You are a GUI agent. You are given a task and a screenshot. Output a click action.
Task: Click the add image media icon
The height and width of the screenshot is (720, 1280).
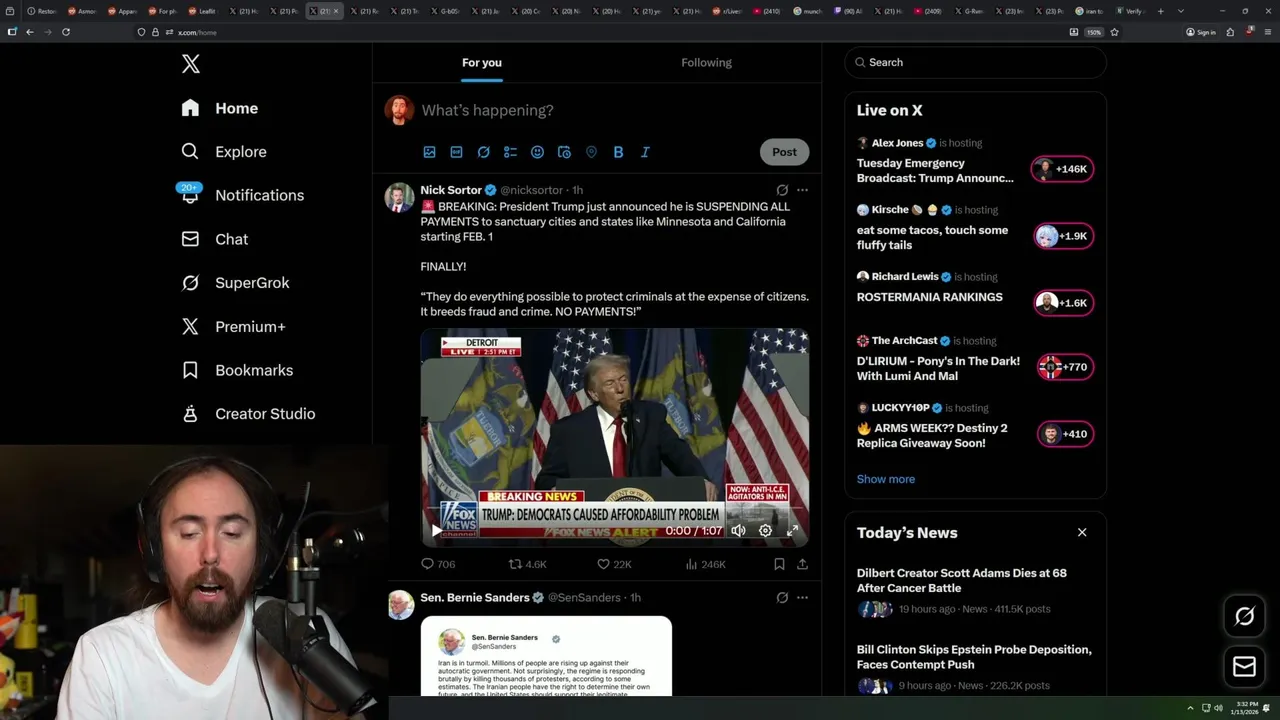tap(429, 152)
